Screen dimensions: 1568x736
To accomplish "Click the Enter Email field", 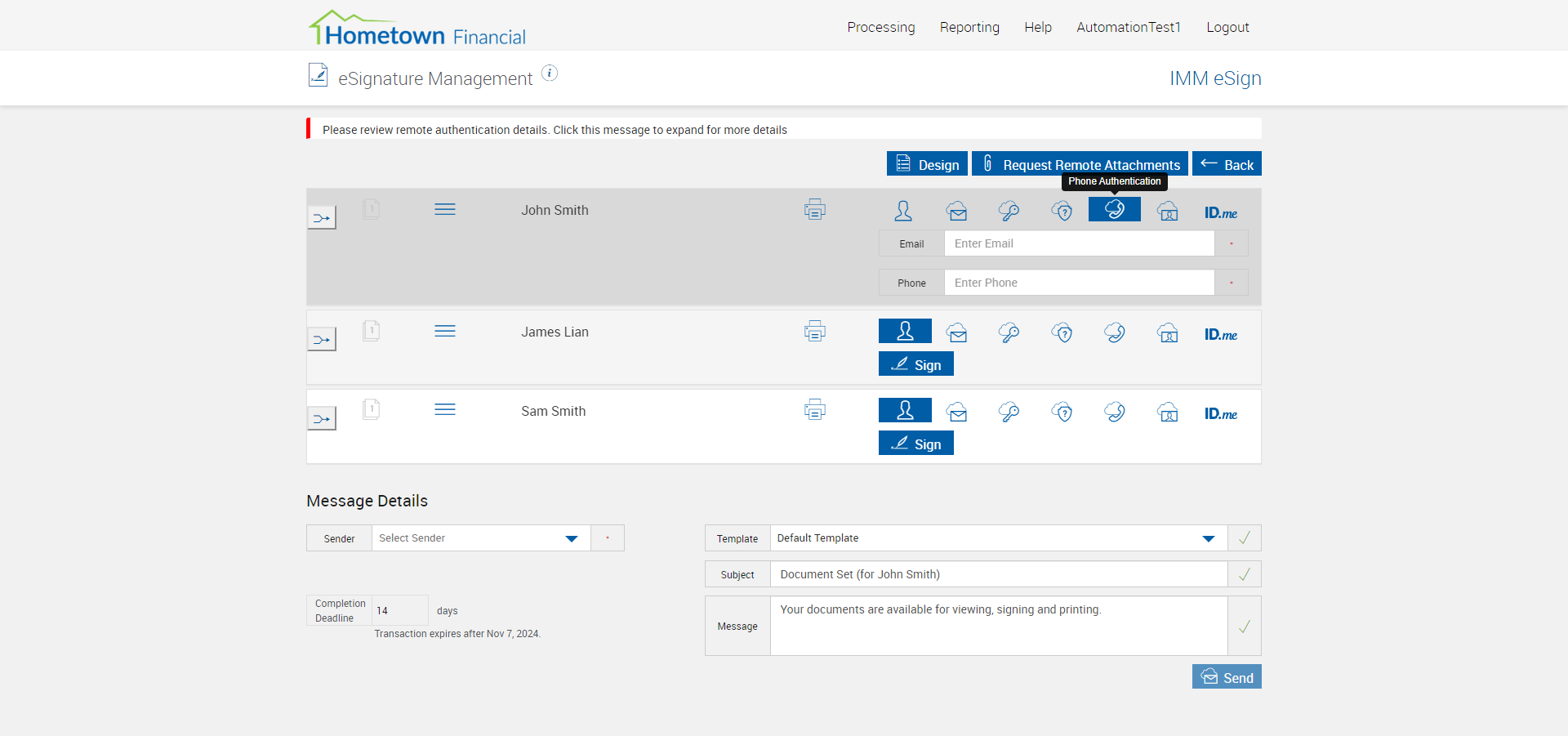I will (x=1080, y=243).
